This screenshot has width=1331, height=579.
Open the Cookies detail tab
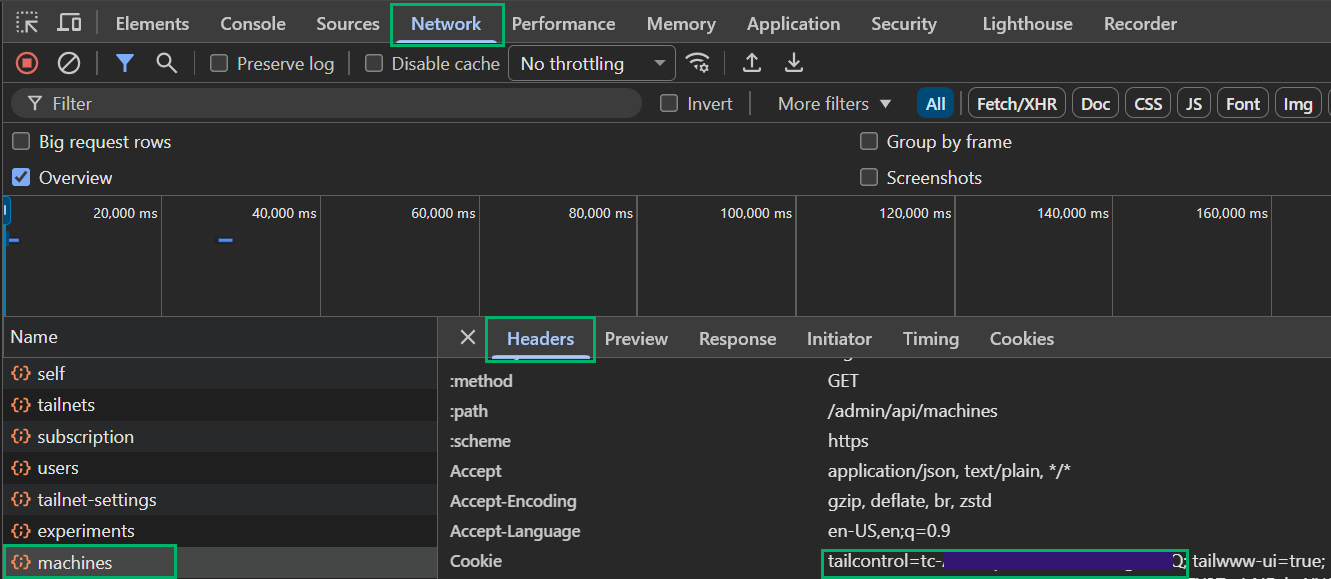point(1022,339)
